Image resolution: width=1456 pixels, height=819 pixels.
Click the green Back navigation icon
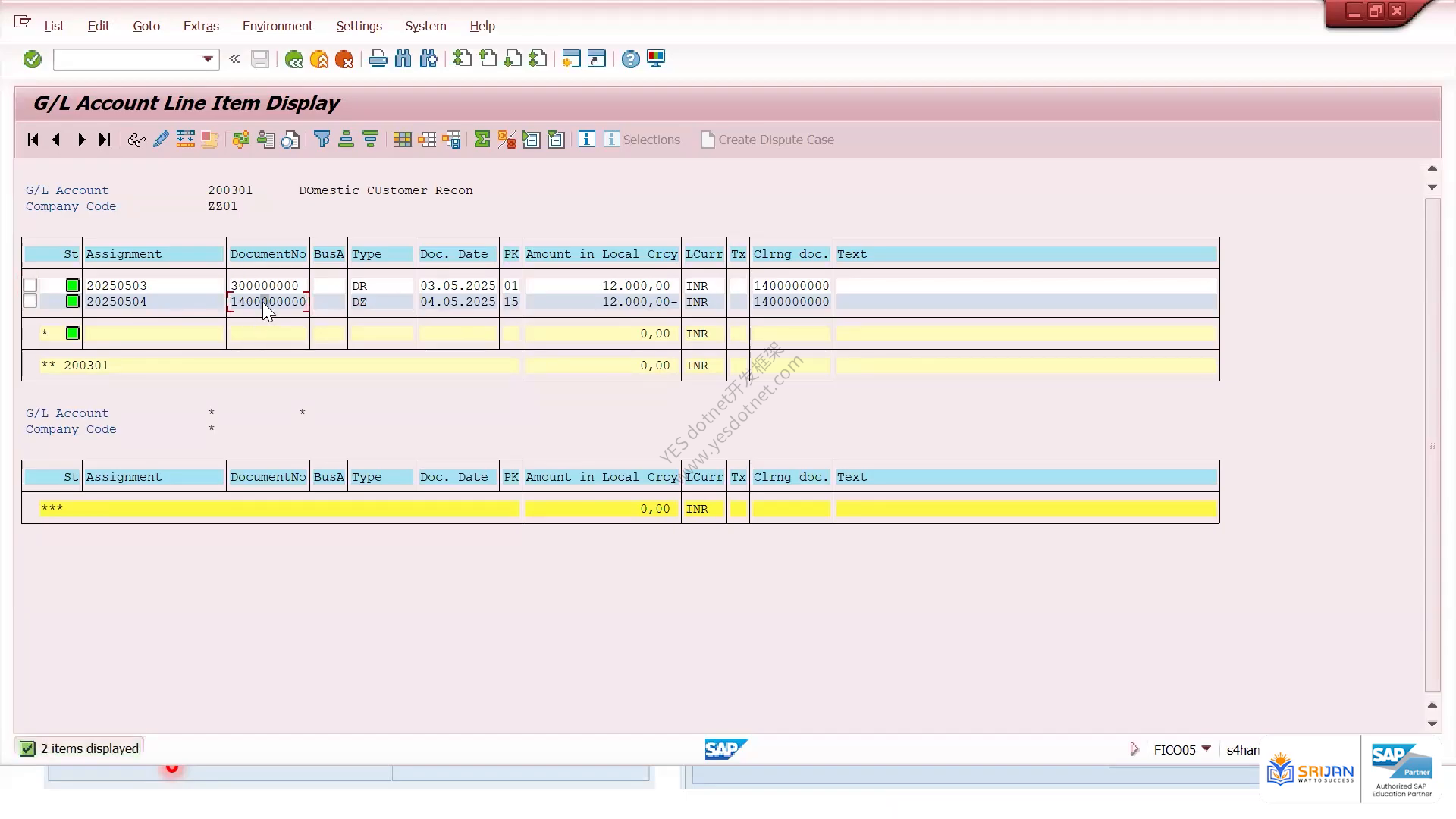[x=293, y=59]
